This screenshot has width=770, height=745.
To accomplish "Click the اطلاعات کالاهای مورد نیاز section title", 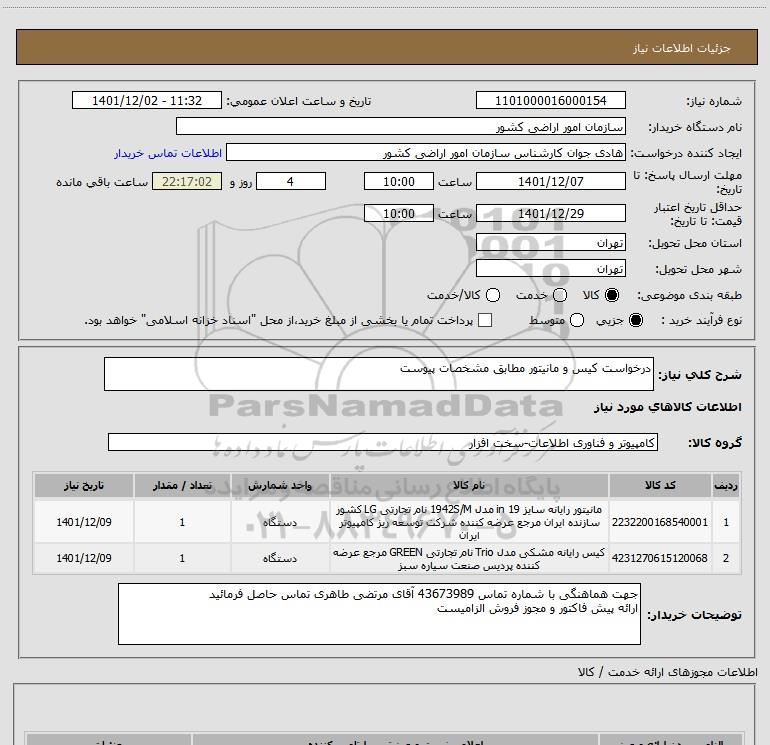I will 667,407.
